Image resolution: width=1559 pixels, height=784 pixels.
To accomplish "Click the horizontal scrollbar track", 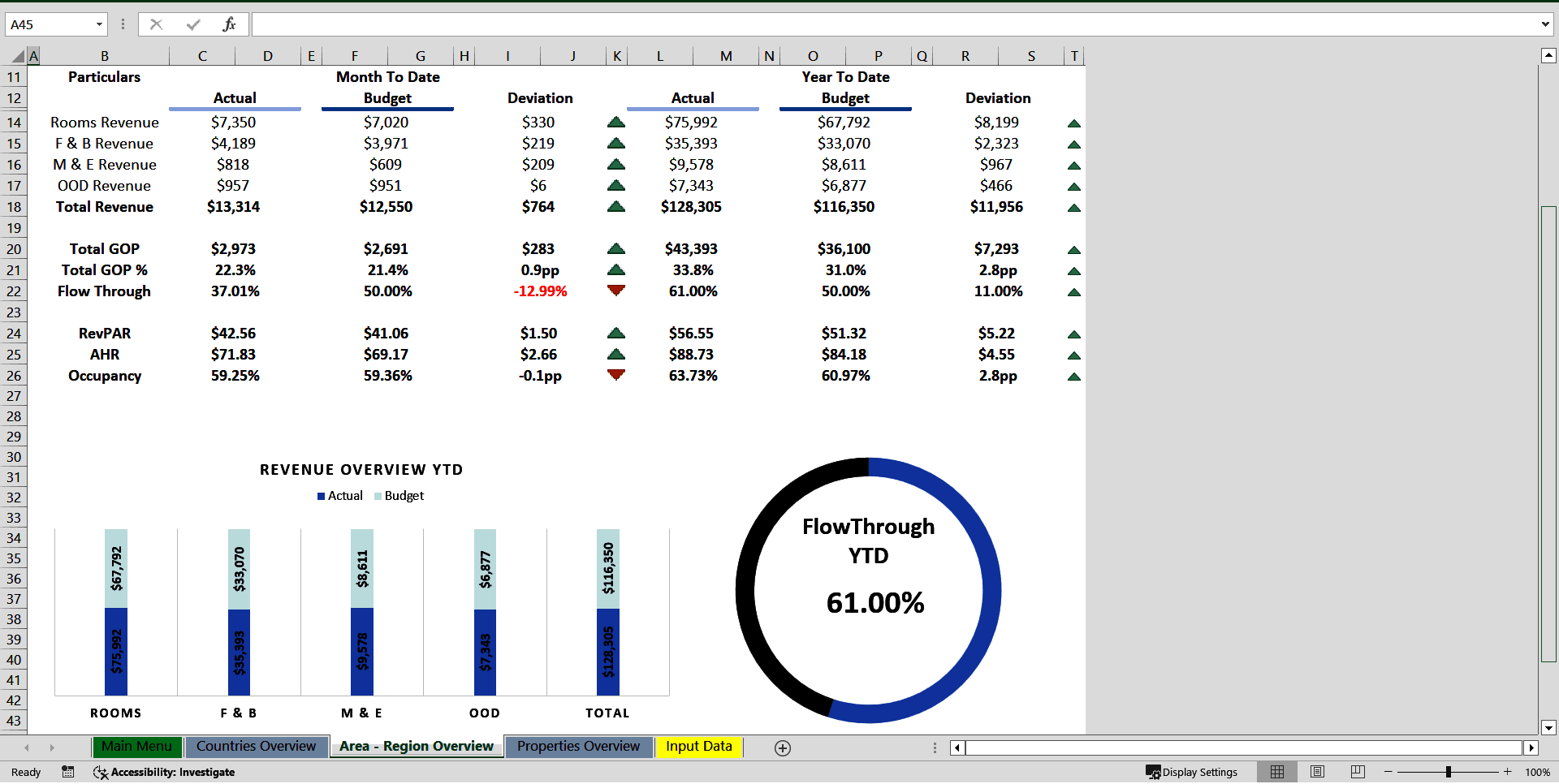I will pos(1245,748).
